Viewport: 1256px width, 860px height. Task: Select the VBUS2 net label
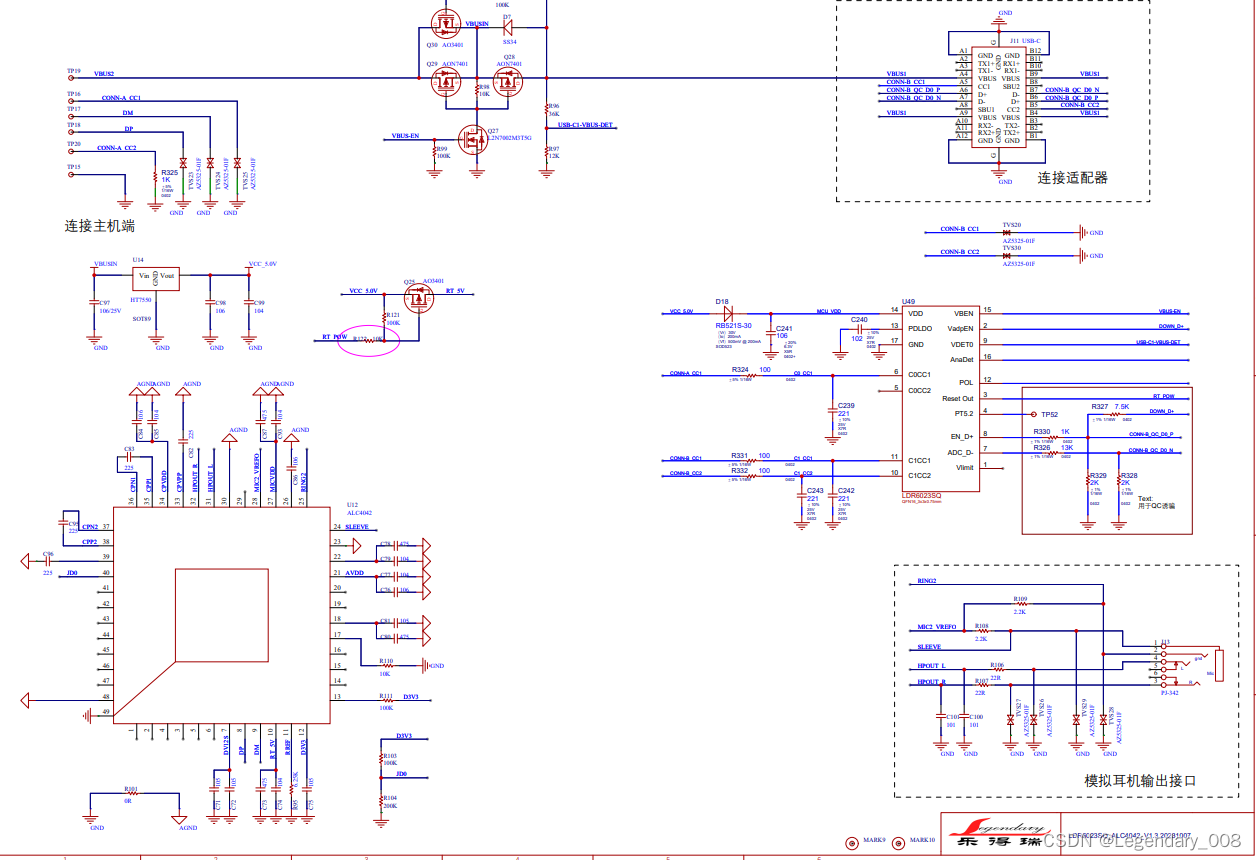click(104, 74)
